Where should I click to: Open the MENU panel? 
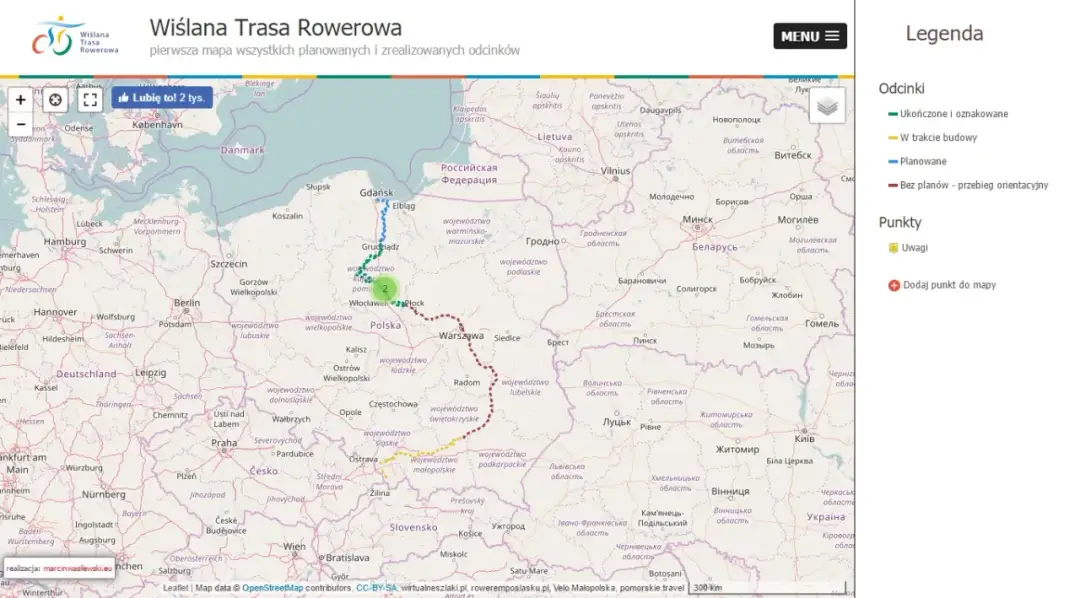[810, 35]
